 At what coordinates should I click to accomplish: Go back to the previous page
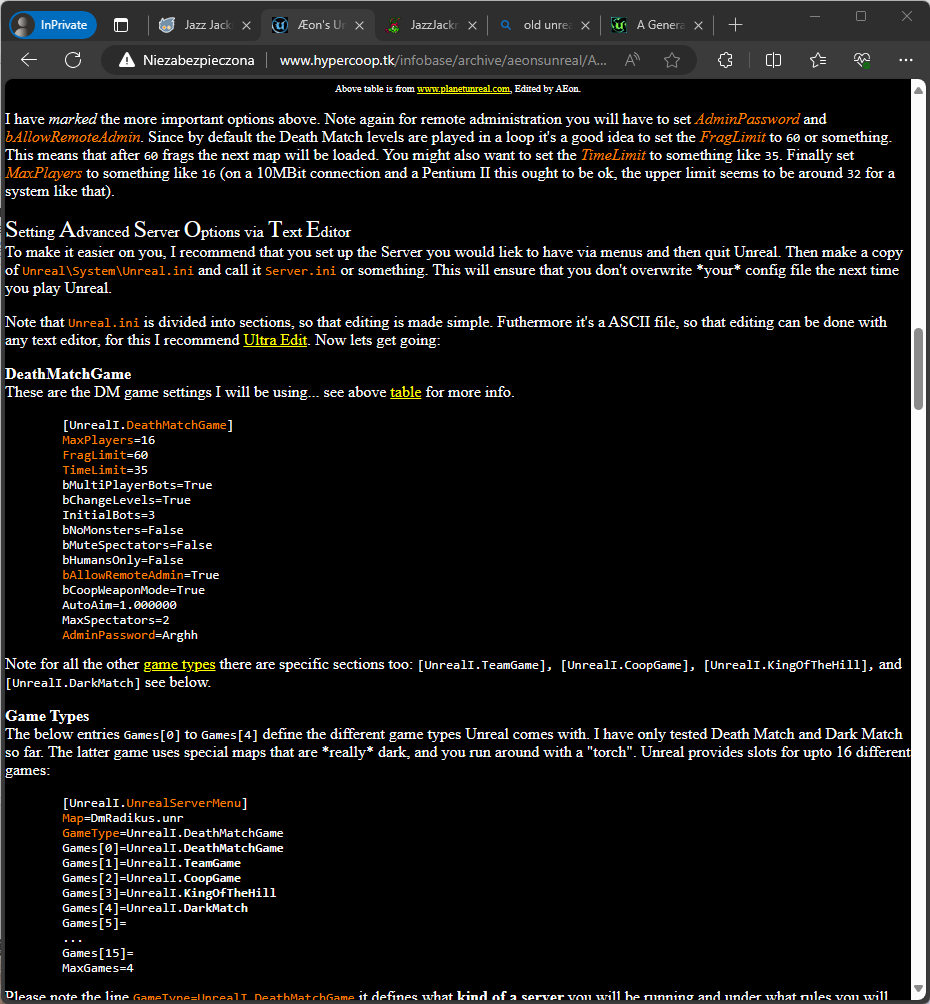29,60
